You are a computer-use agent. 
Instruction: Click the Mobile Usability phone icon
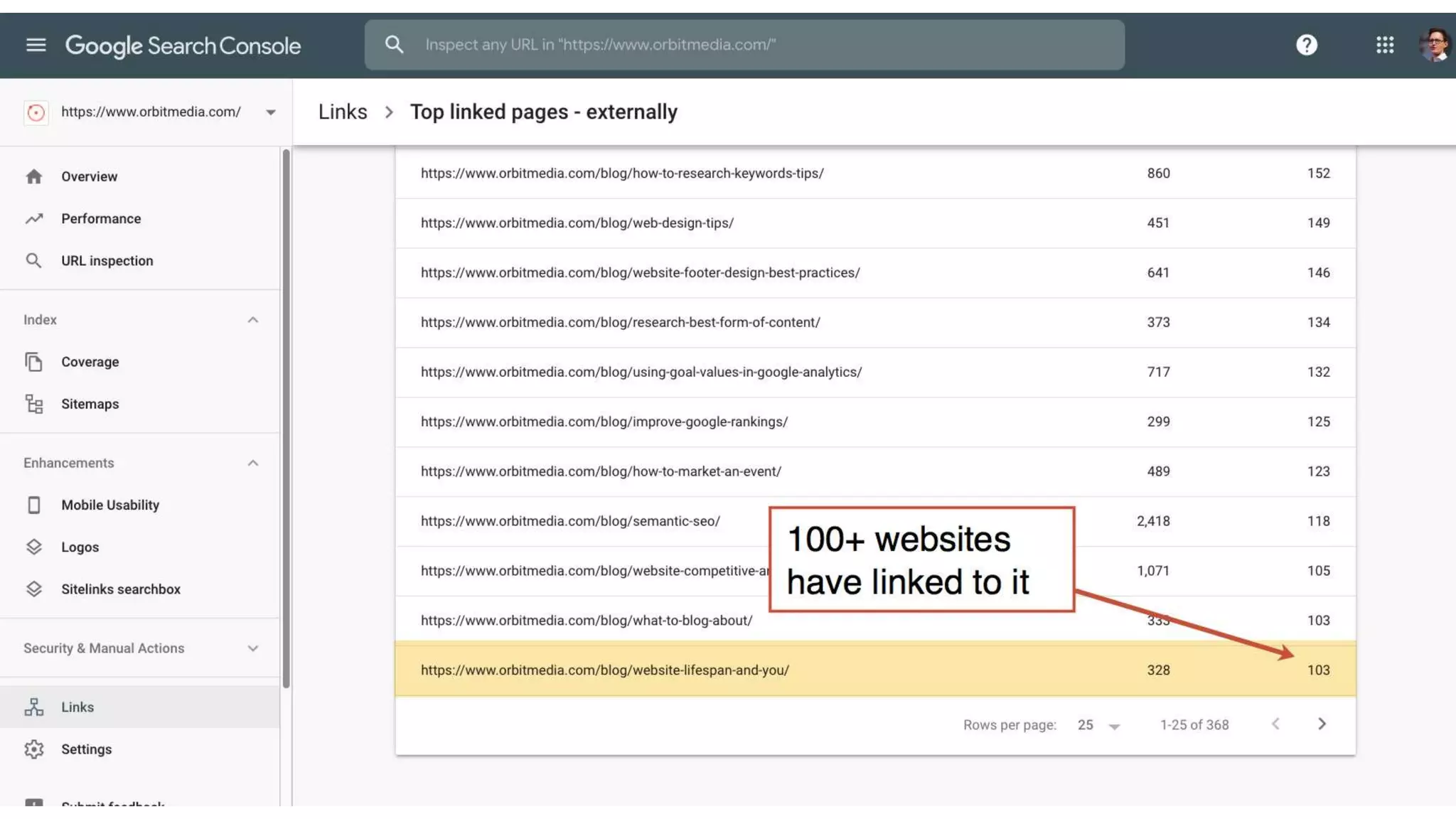pyautogui.click(x=34, y=505)
